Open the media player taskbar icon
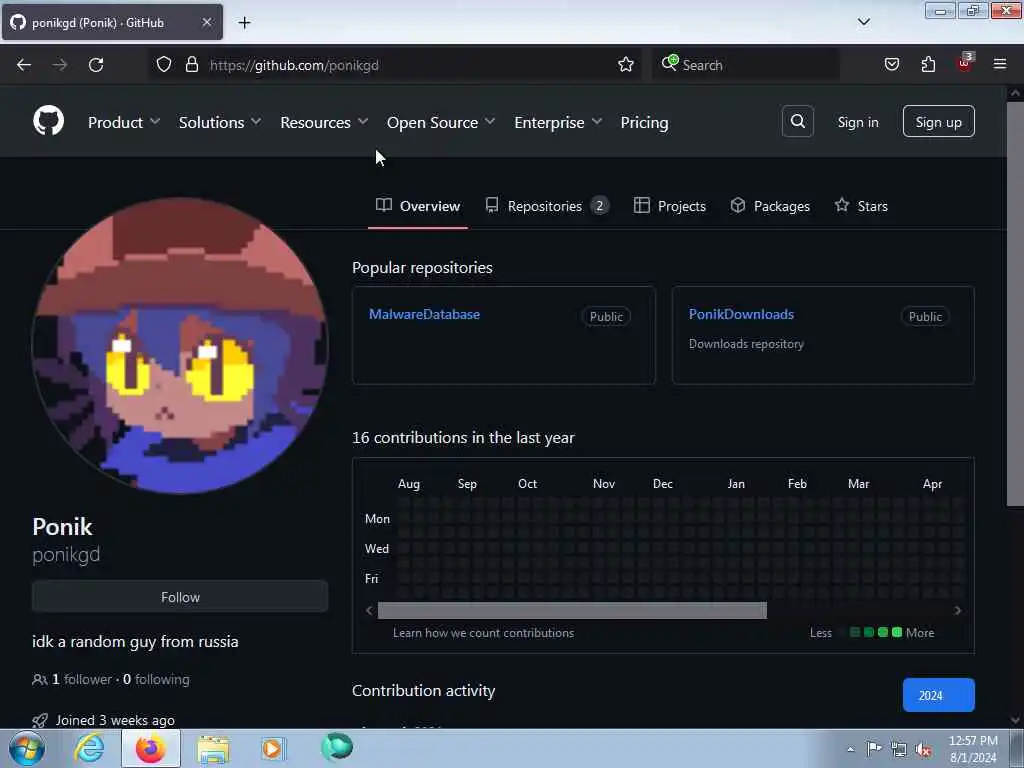Screen dimensions: 1024x768 [x=273, y=748]
